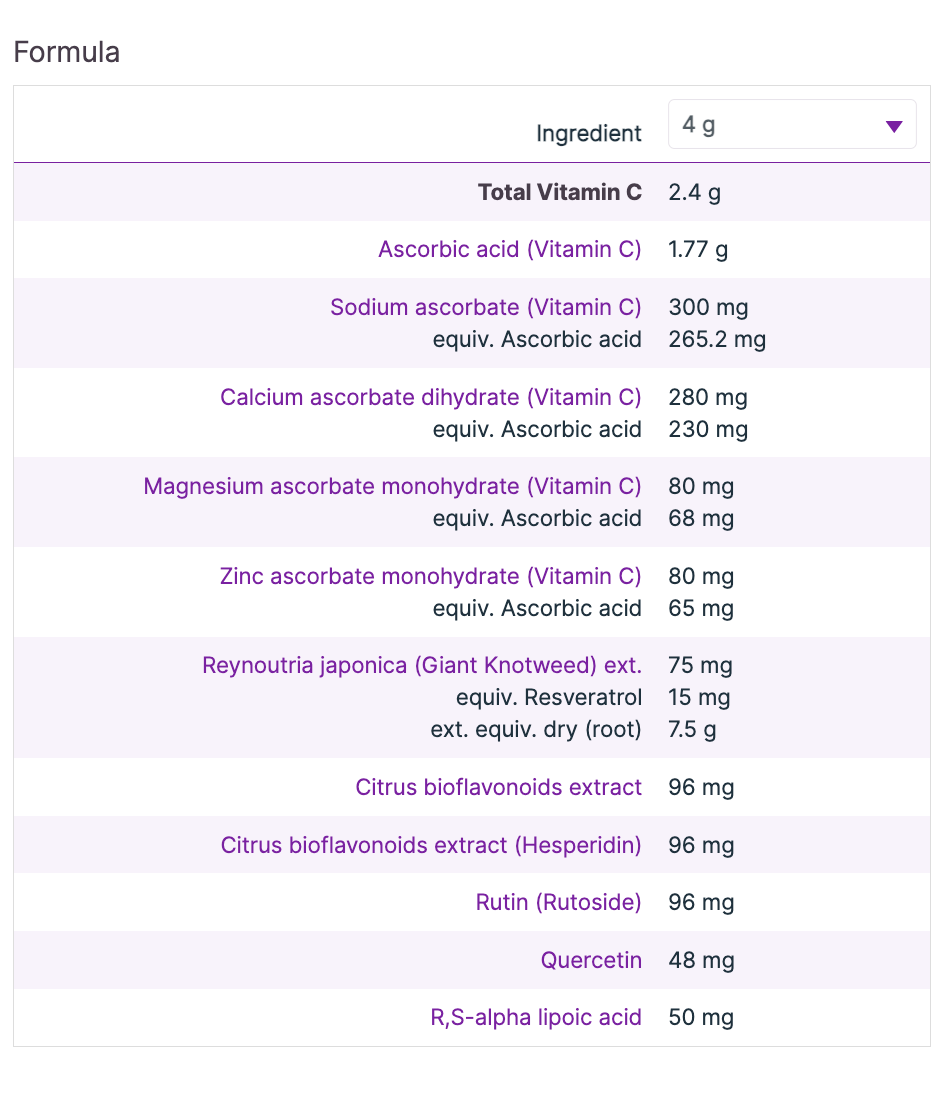946x1102 pixels.
Task: Open the plain Citrus bioflavonoids extract link
Action: click(499, 787)
